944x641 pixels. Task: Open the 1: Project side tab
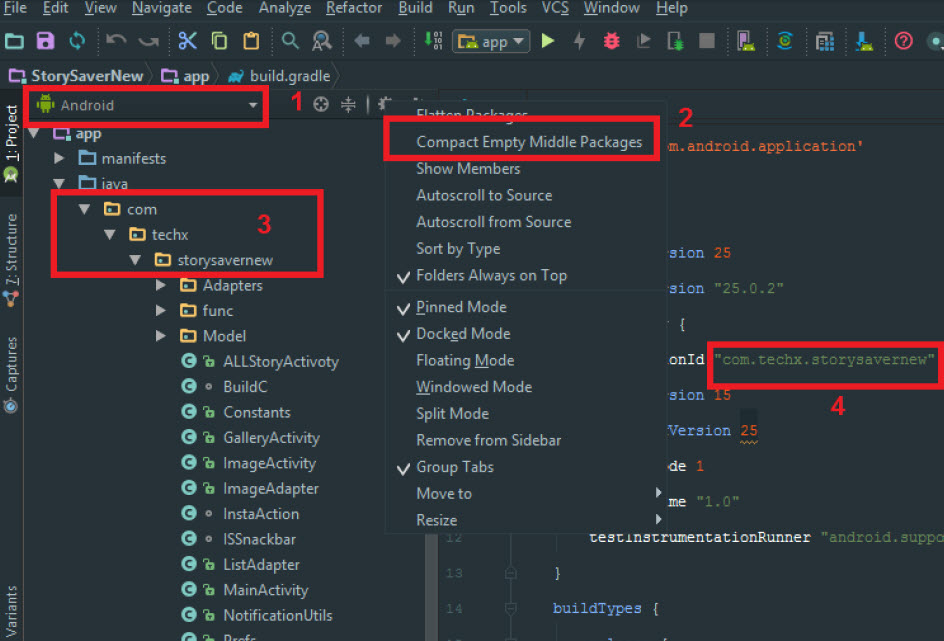click(x=11, y=143)
